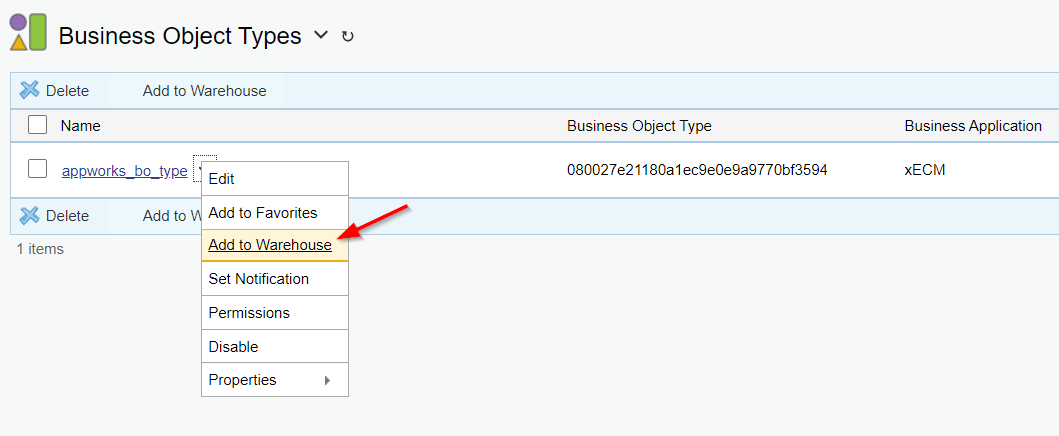The image size is (1059, 436).
Task: Open the appworks_bo_type link
Action: point(124,171)
